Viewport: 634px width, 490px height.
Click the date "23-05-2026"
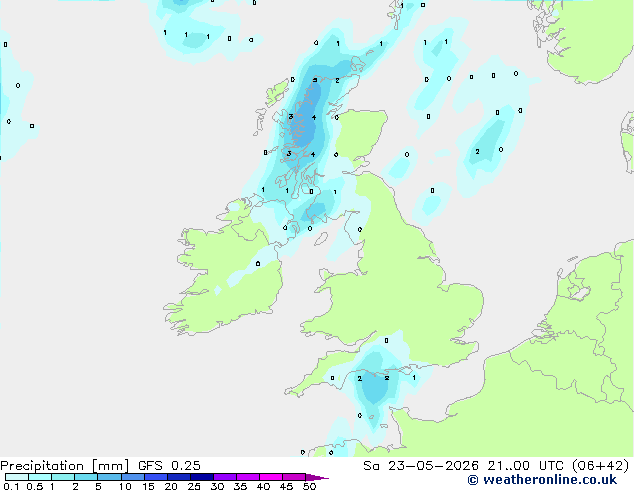point(433,466)
